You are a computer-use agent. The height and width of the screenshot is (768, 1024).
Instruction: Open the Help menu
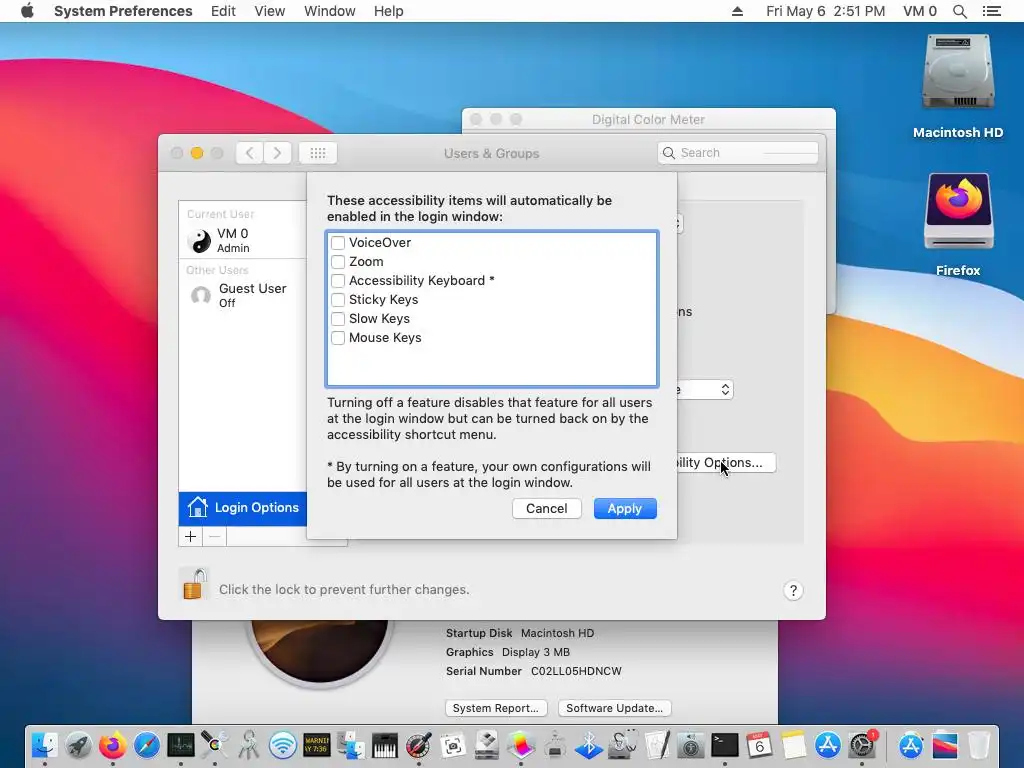coord(389,11)
